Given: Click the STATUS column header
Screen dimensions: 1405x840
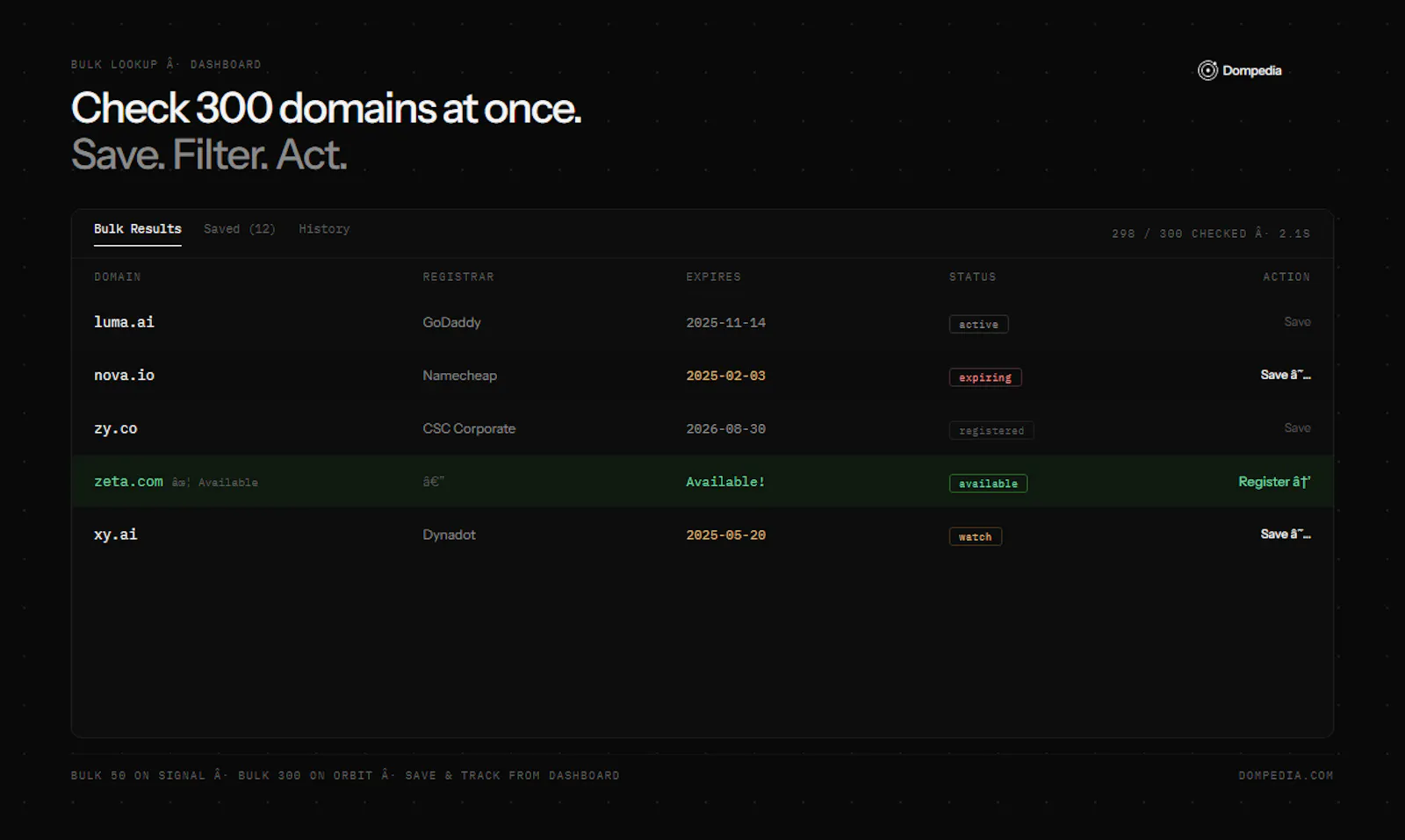Looking at the screenshot, I should (972, 276).
